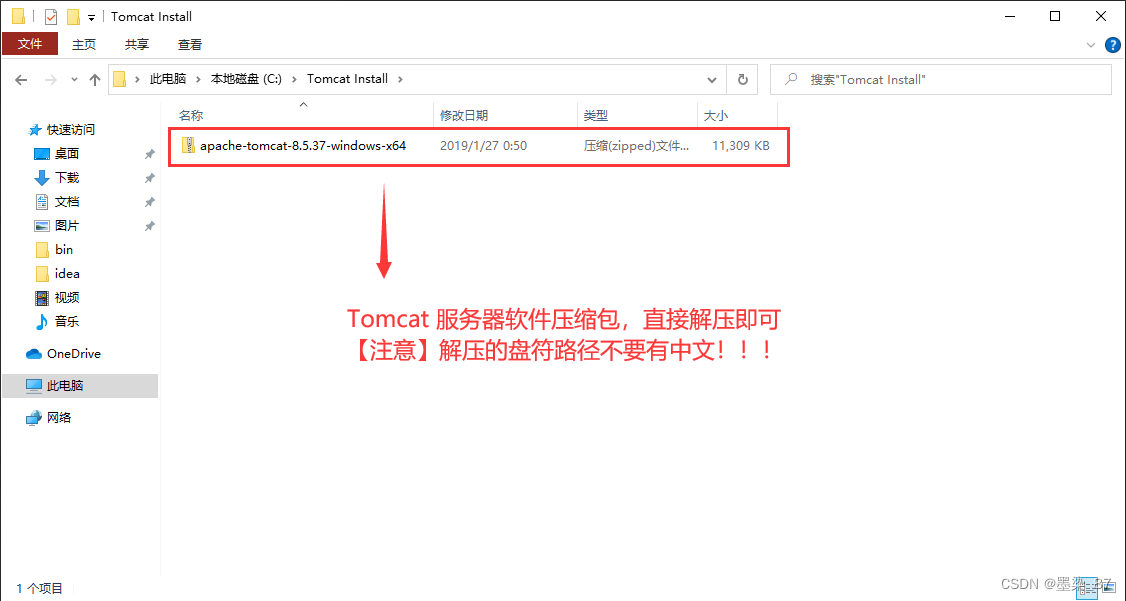Expand chevron after Tomcat Install breadcrumb
This screenshot has height=601, width=1126.
pyautogui.click(x=401, y=79)
